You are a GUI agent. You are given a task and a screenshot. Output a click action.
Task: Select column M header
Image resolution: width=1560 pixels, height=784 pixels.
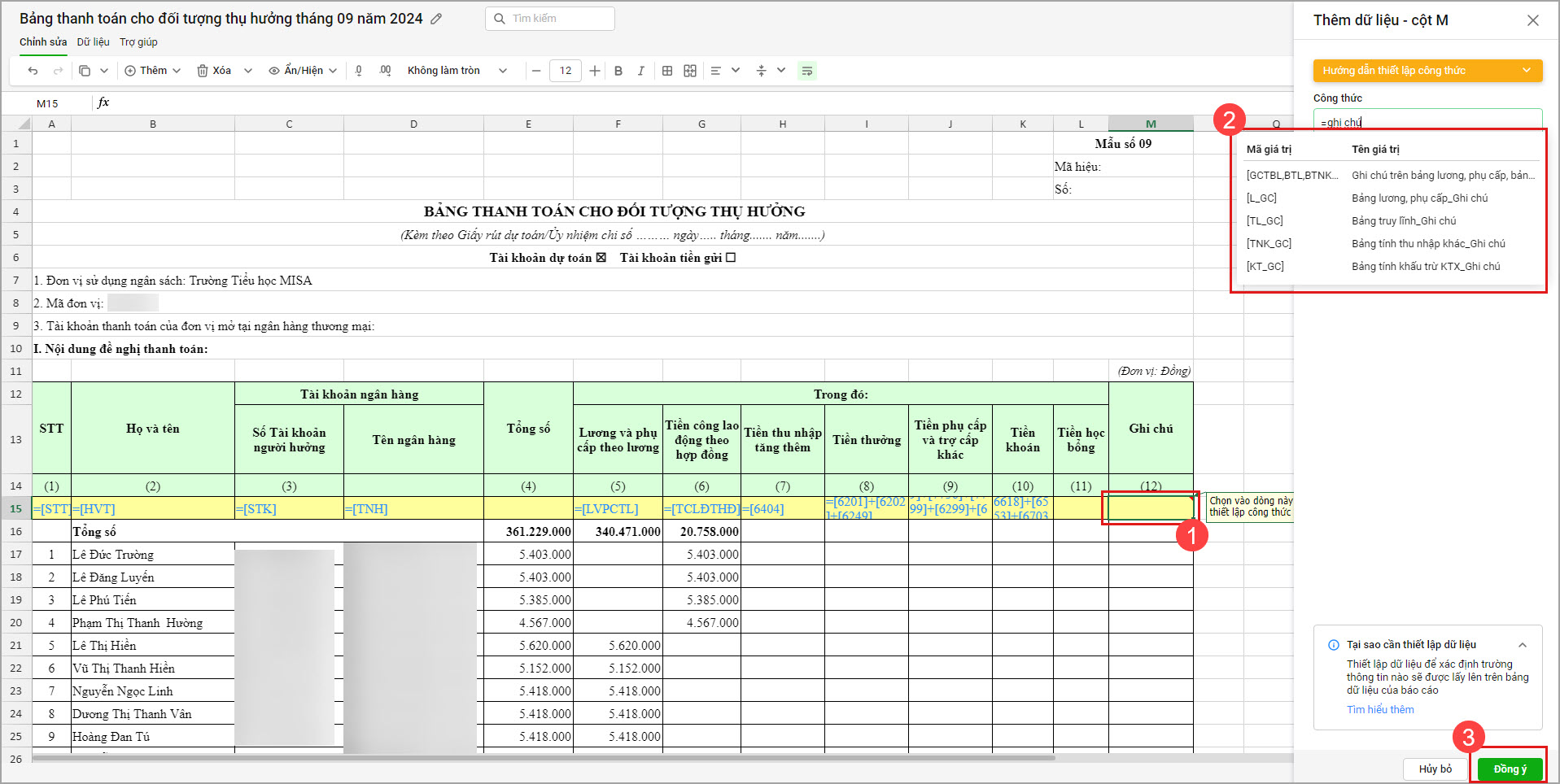coord(1151,124)
